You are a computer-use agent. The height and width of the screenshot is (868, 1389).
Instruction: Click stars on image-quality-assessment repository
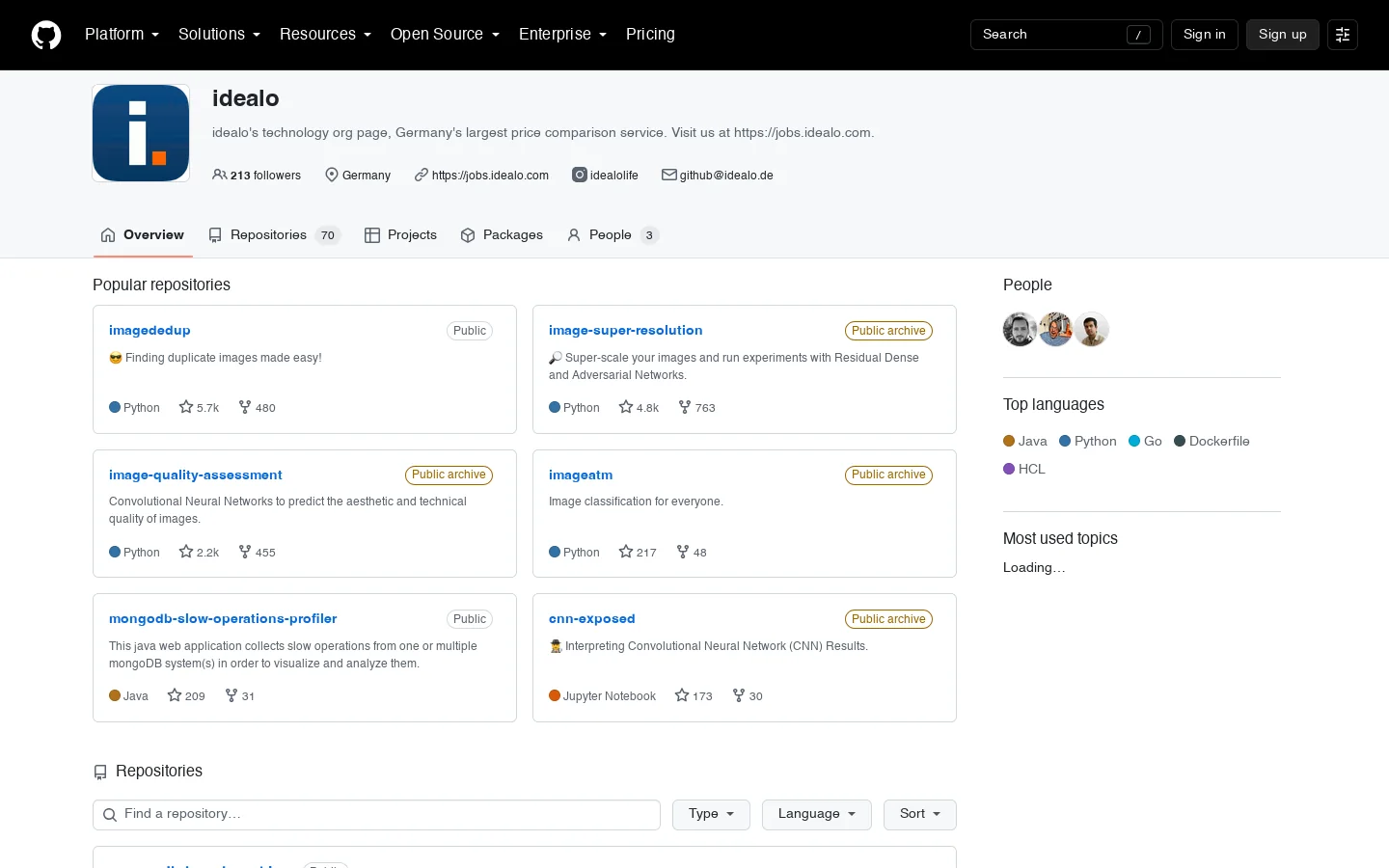200,553
